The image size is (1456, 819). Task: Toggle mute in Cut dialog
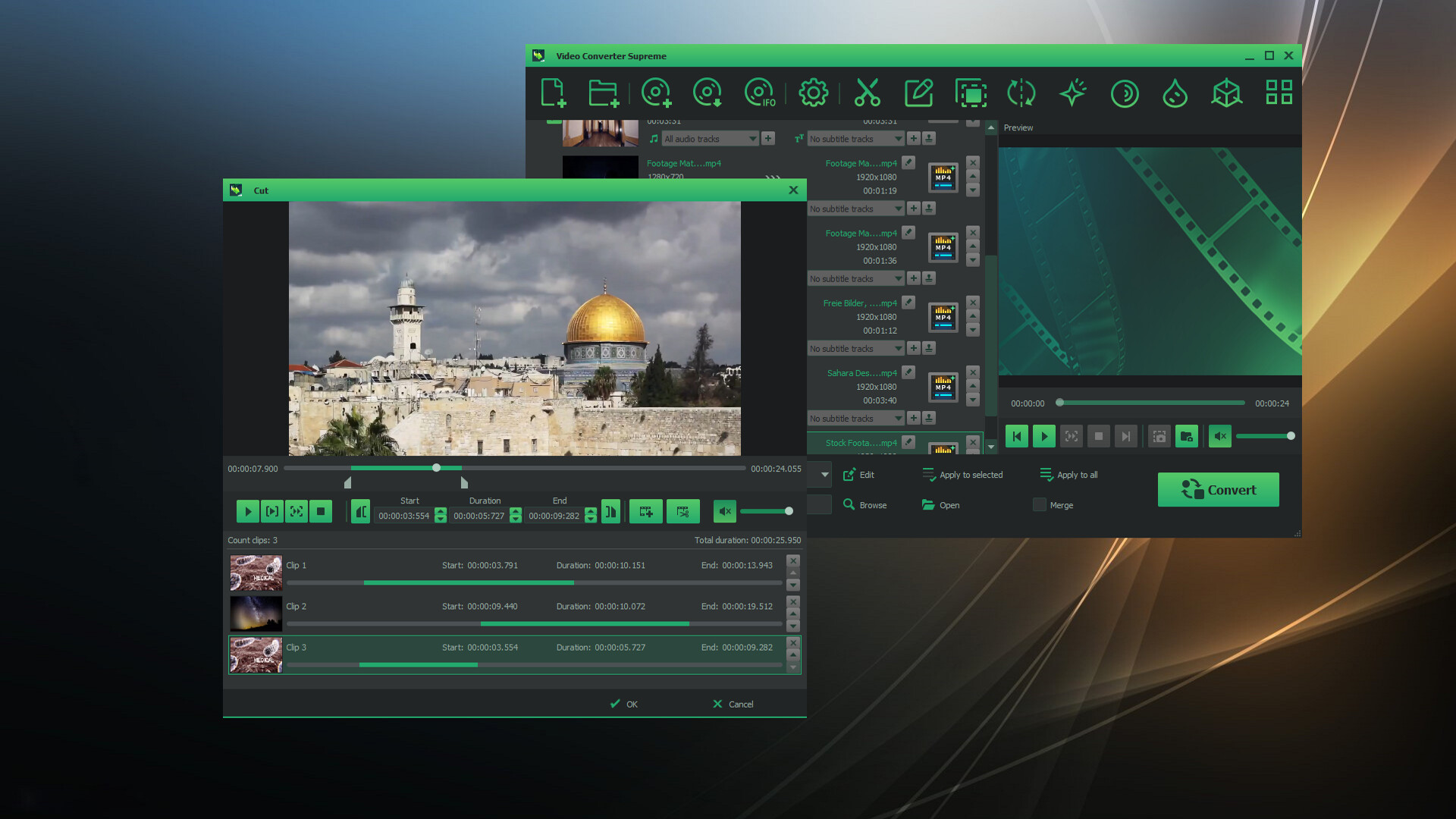click(724, 512)
